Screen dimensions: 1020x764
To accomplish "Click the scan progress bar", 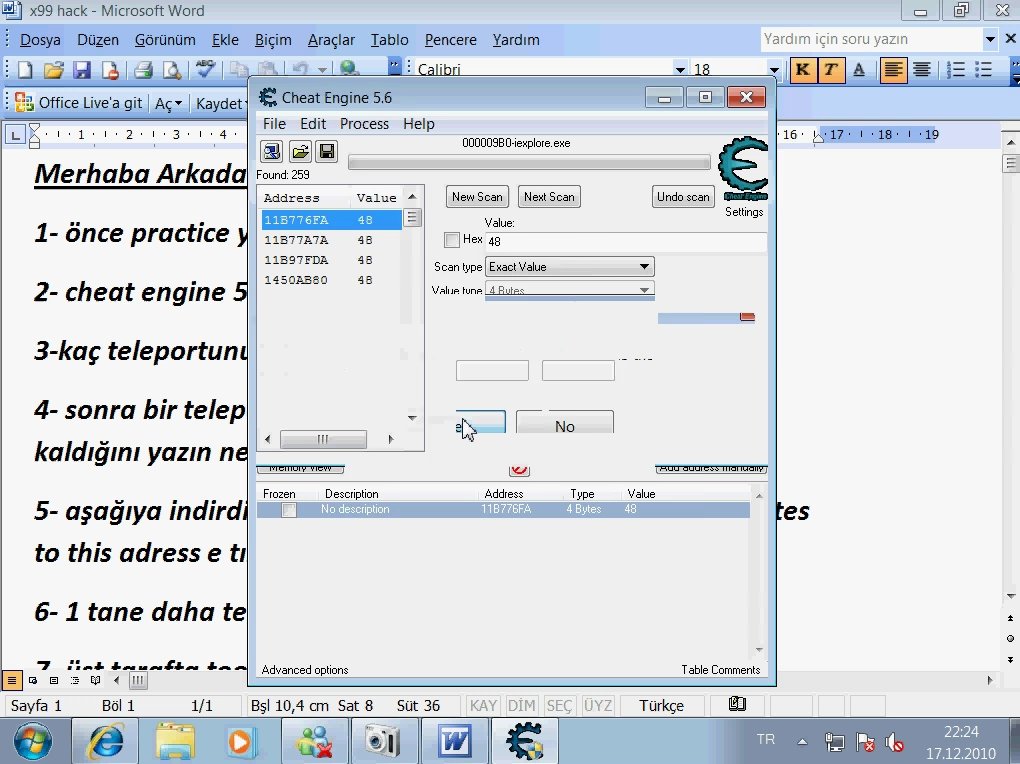I will point(529,162).
